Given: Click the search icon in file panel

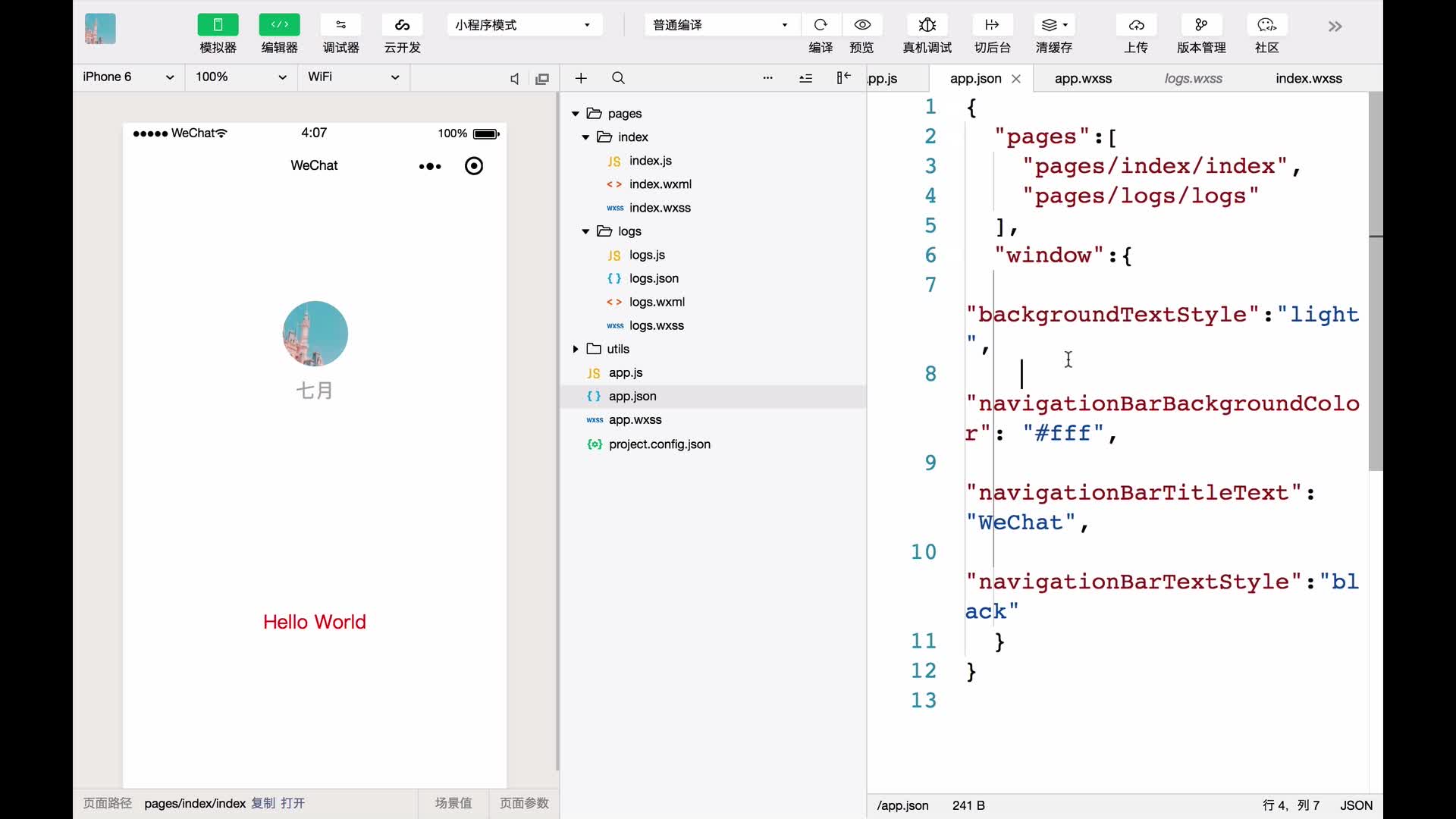Looking at the screenshot, I should pos(619,78).
